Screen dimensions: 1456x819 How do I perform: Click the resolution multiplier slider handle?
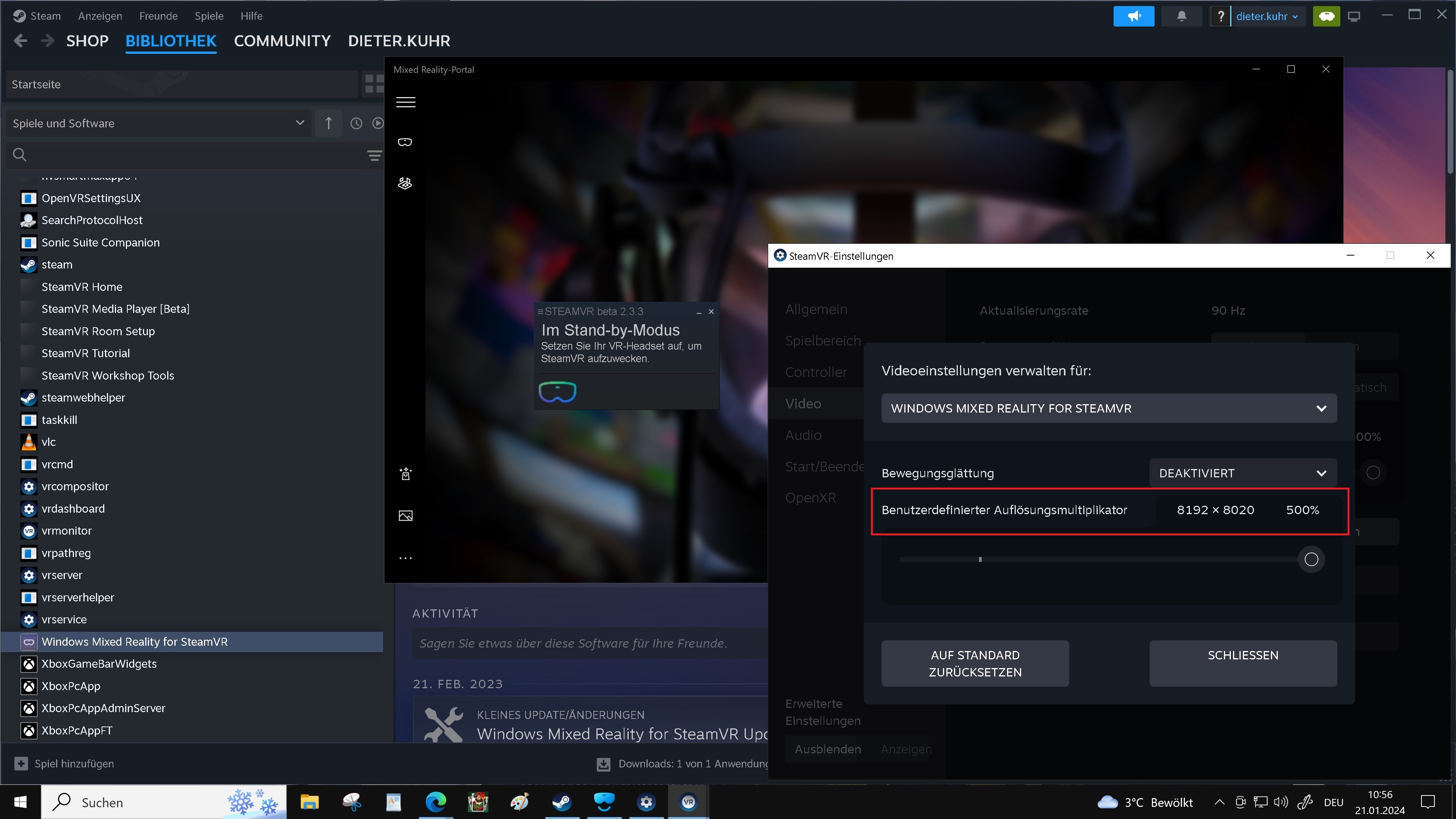[1311, 559]
